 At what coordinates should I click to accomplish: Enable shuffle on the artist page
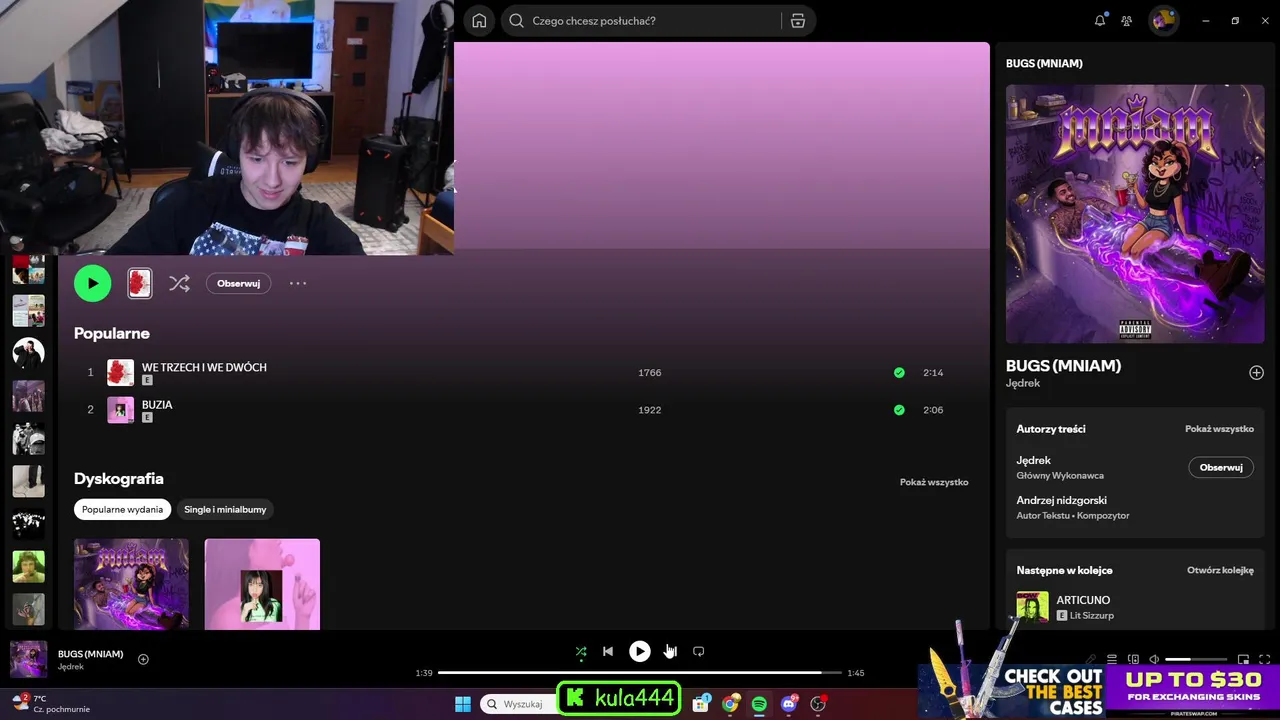point(179,283)
